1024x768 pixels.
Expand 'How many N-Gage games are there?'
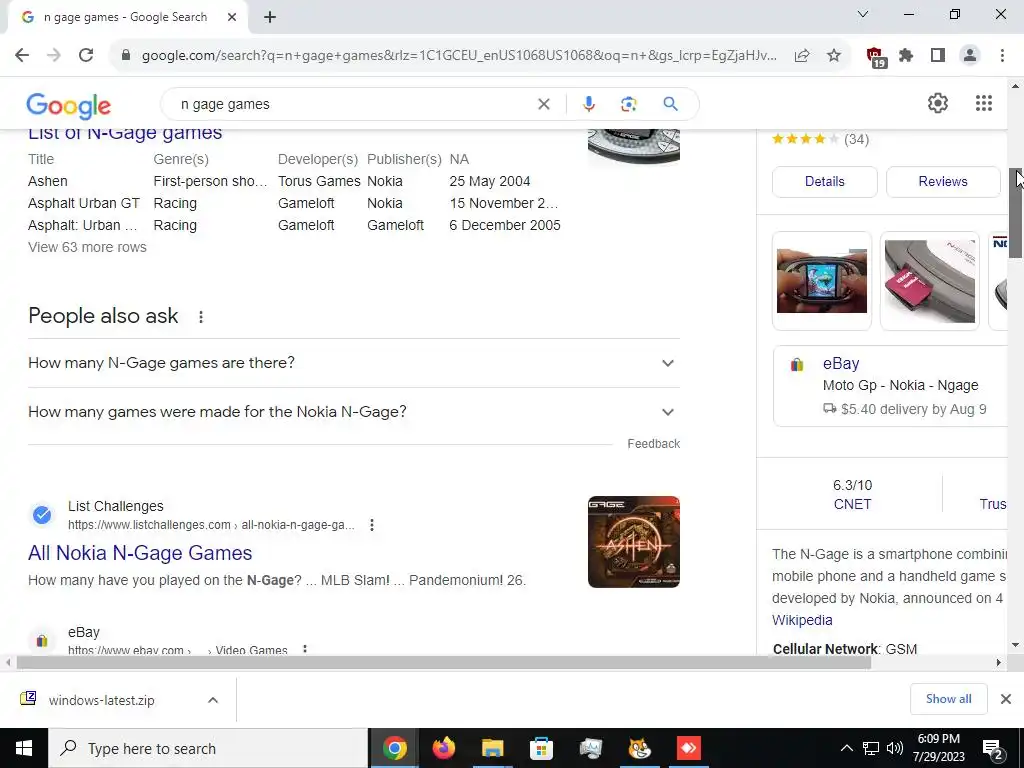[354, 363]
